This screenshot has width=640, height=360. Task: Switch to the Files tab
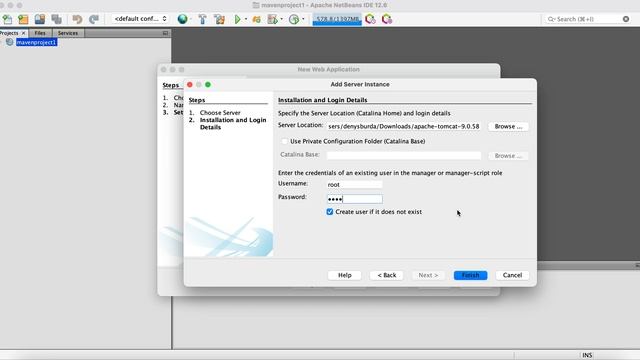(40, 33)
